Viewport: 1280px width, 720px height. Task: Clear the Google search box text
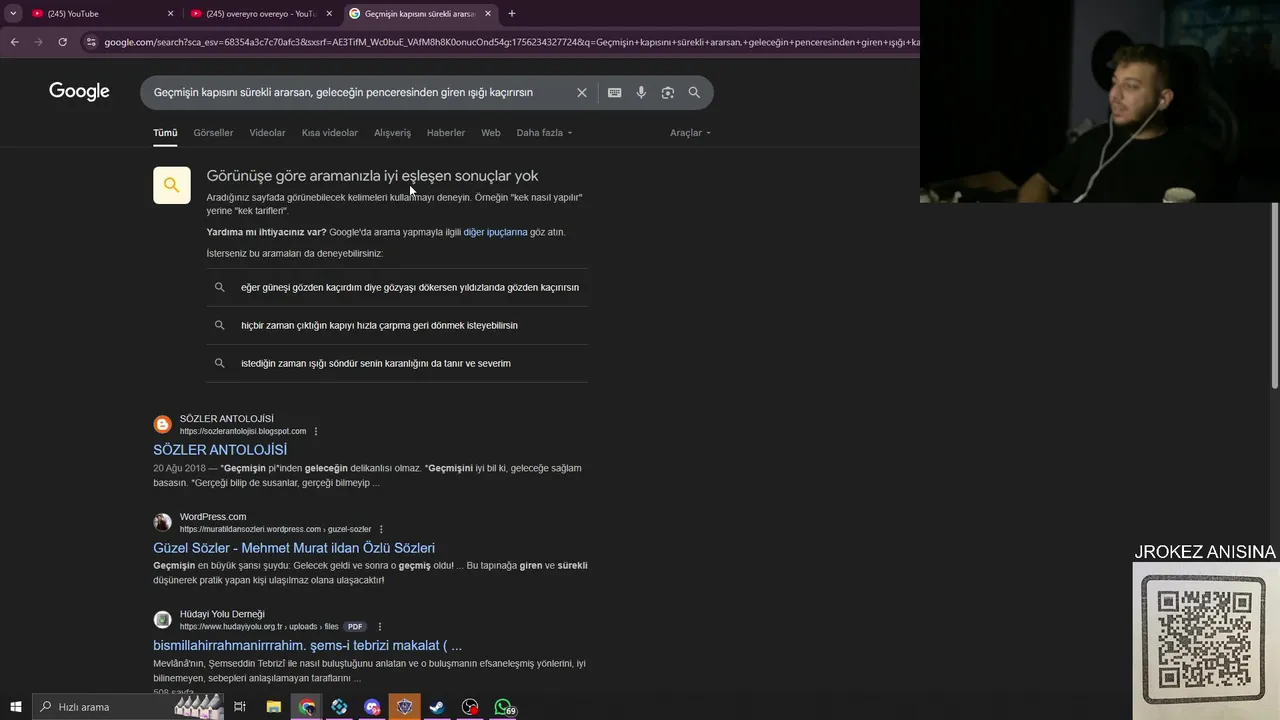tap(581, 93)
